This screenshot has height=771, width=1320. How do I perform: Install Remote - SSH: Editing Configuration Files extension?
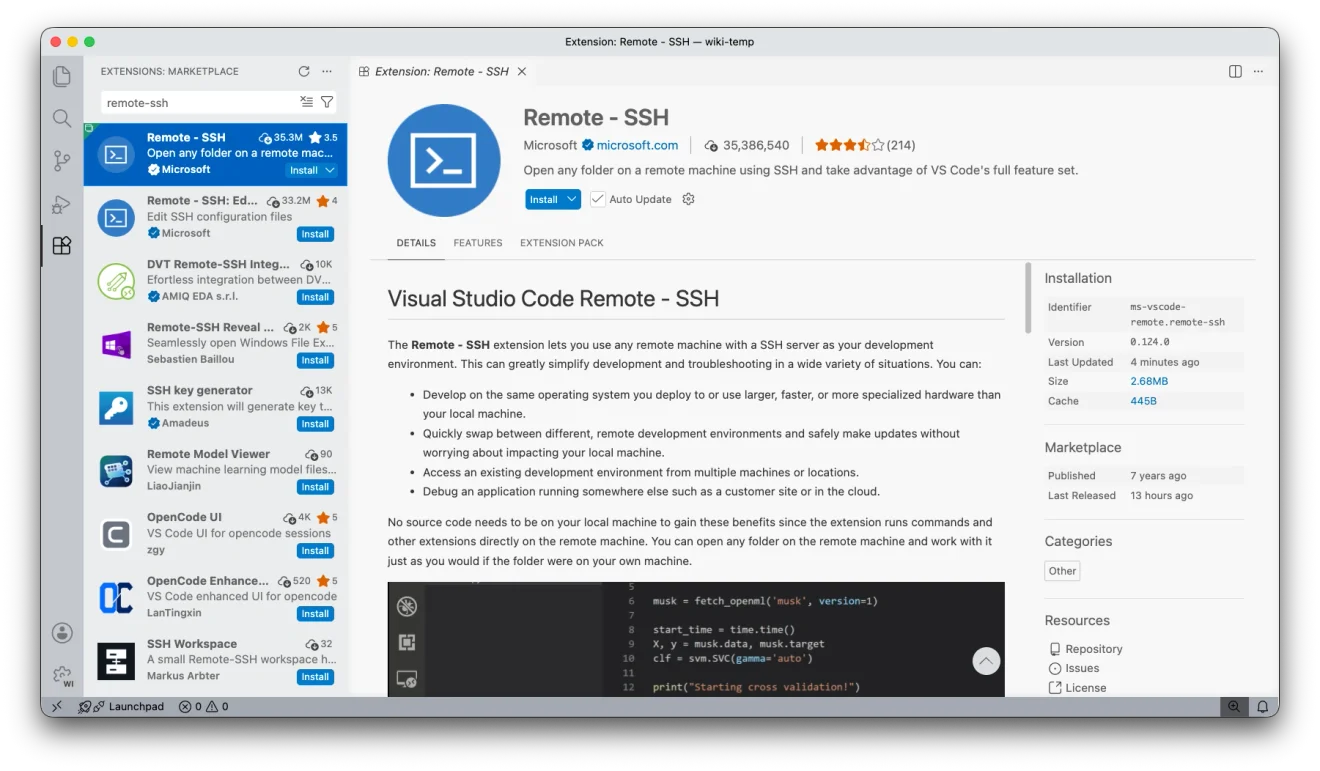coord(315,234)
